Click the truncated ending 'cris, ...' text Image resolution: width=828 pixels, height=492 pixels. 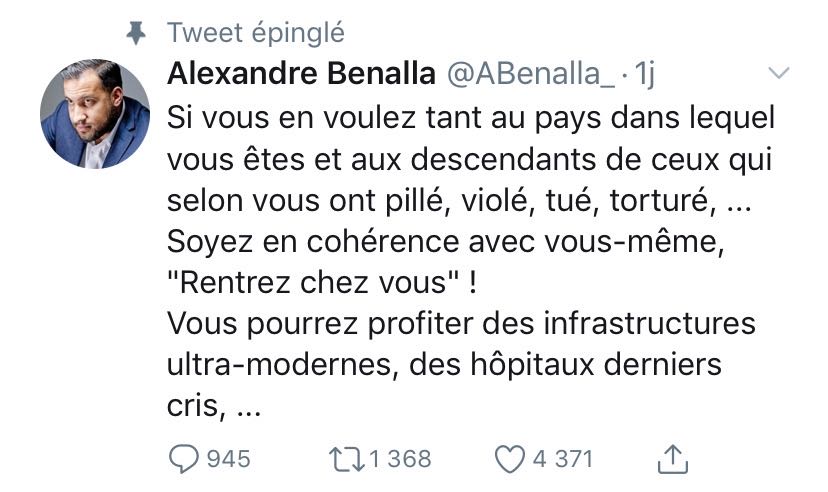pos(214,407)
